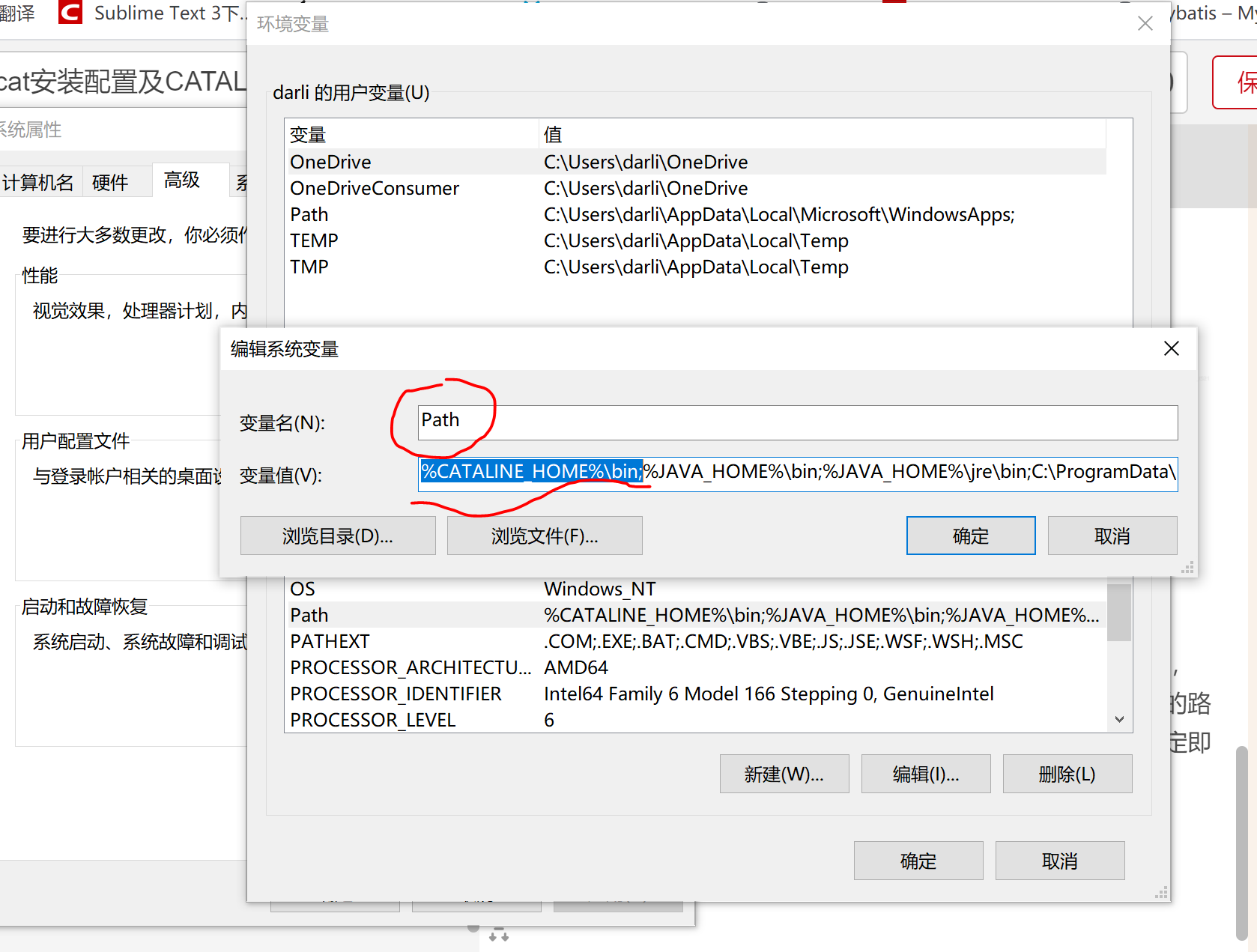
Task: Click 浏览目录(D)... to browse directories
Action: pos(337,535)
